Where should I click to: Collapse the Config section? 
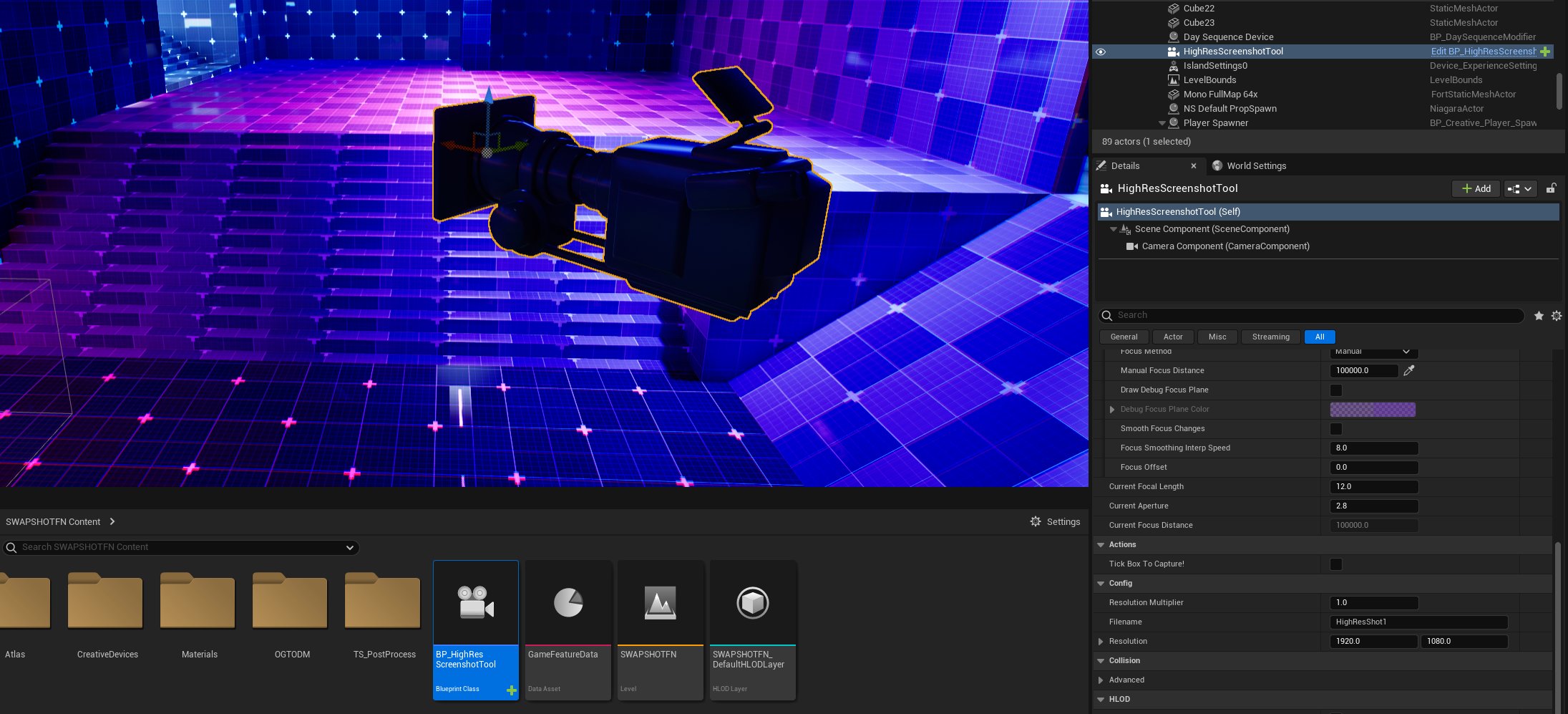(1101, 584)
